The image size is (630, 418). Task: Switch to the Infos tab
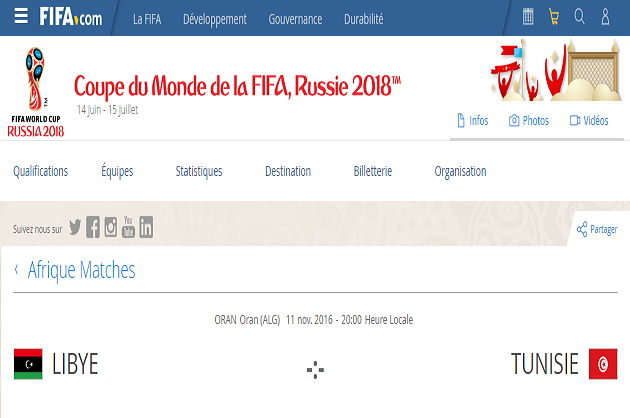point(473,121)
